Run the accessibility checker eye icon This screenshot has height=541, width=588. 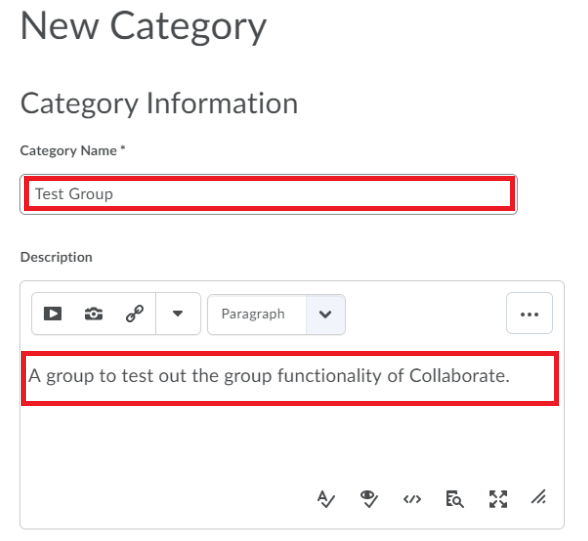pos(369,499)
